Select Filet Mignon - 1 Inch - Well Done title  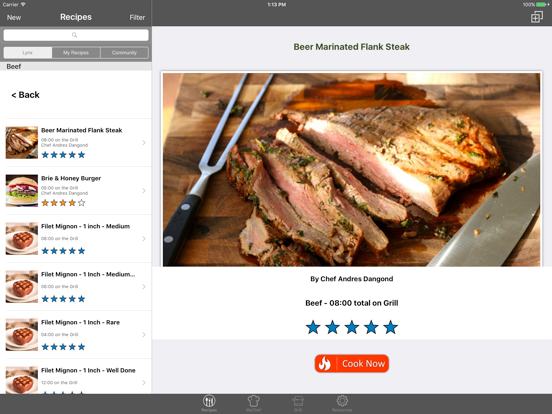pyautogui.click(x=88, y=370)
